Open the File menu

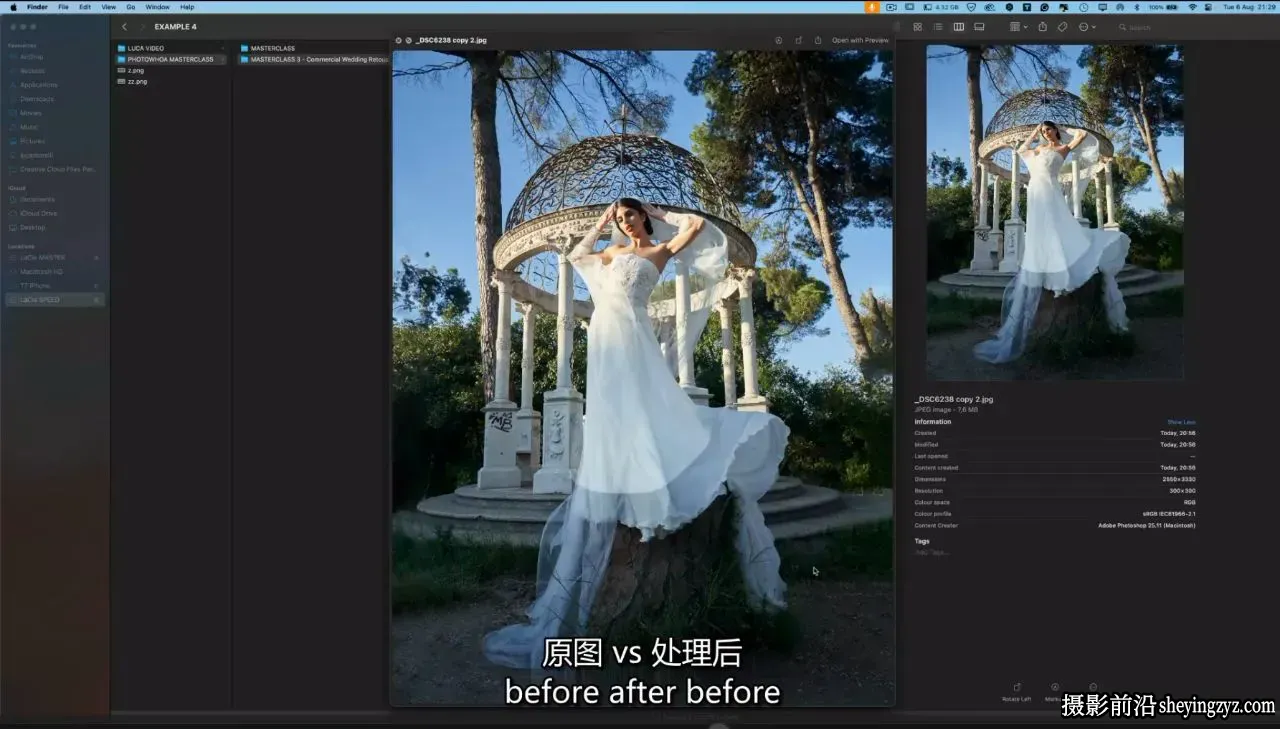[63, 7]
